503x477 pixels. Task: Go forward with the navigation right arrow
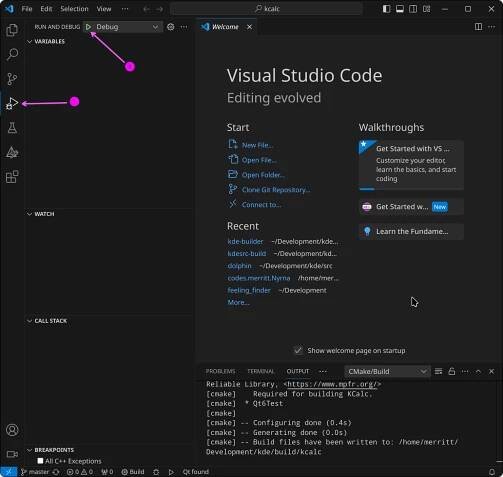(159, 9)
